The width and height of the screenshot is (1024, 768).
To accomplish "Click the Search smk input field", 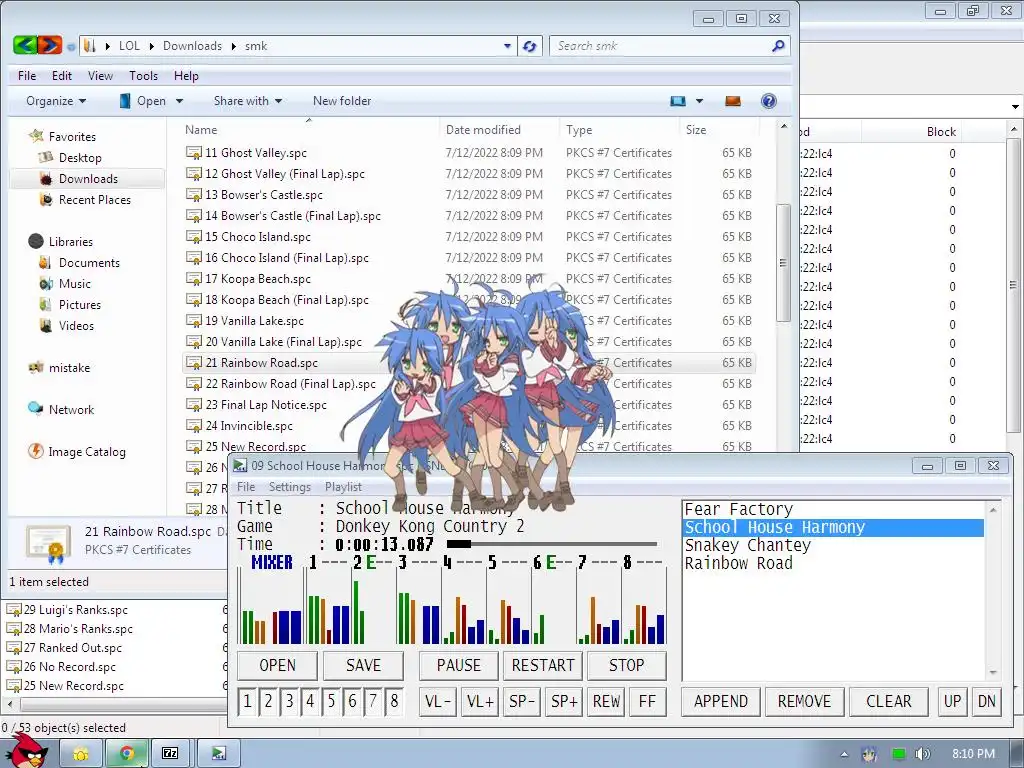I will [x=661, y=46].
